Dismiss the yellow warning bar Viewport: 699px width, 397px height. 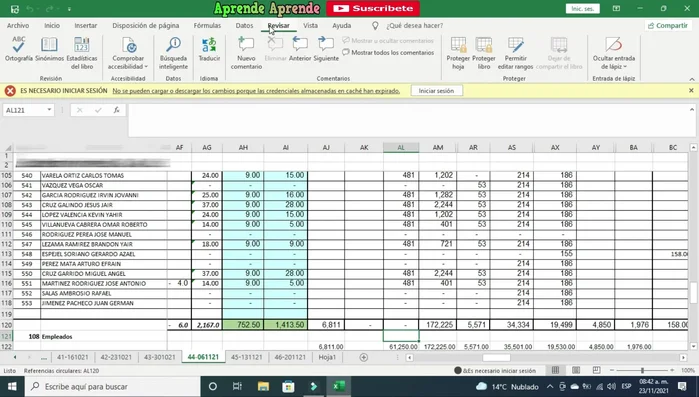691,90
